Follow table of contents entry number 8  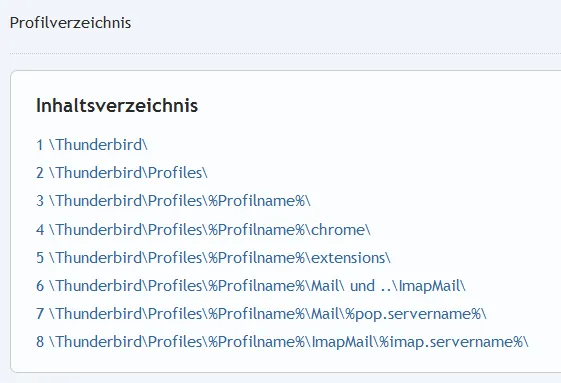click(282, 341)
